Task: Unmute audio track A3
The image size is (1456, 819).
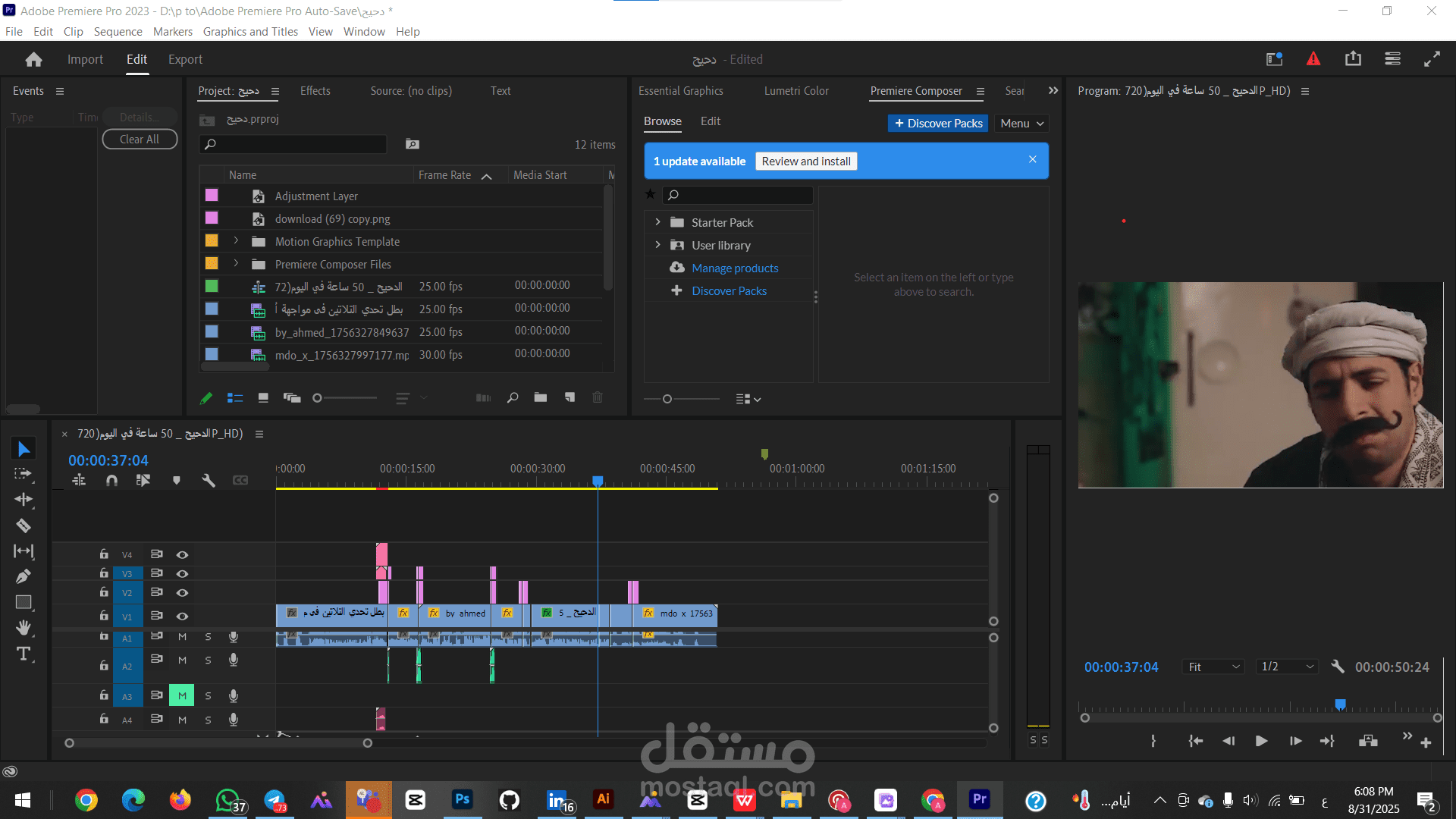Action: tap(182, 695)
